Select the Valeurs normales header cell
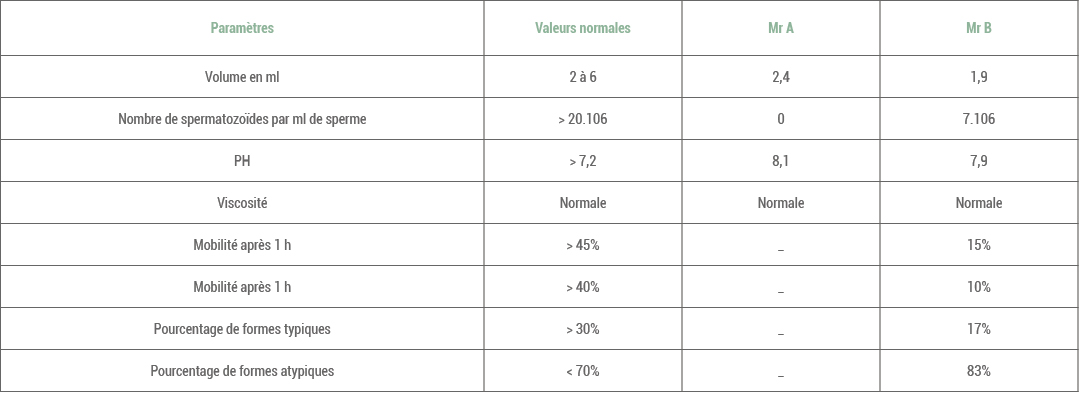The width and height of the screenshot is (1080, 393). pos(583,28)
